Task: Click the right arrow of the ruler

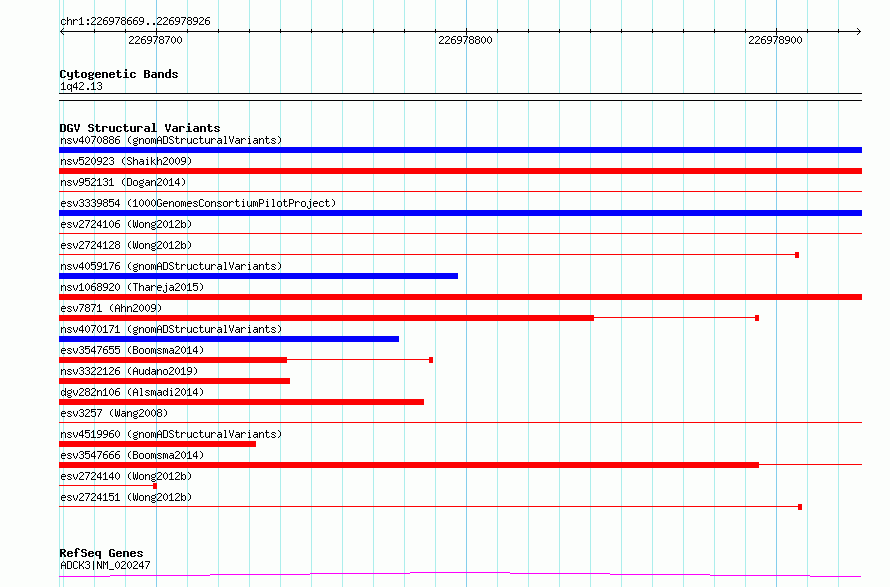Action: [x=858, y=31]
